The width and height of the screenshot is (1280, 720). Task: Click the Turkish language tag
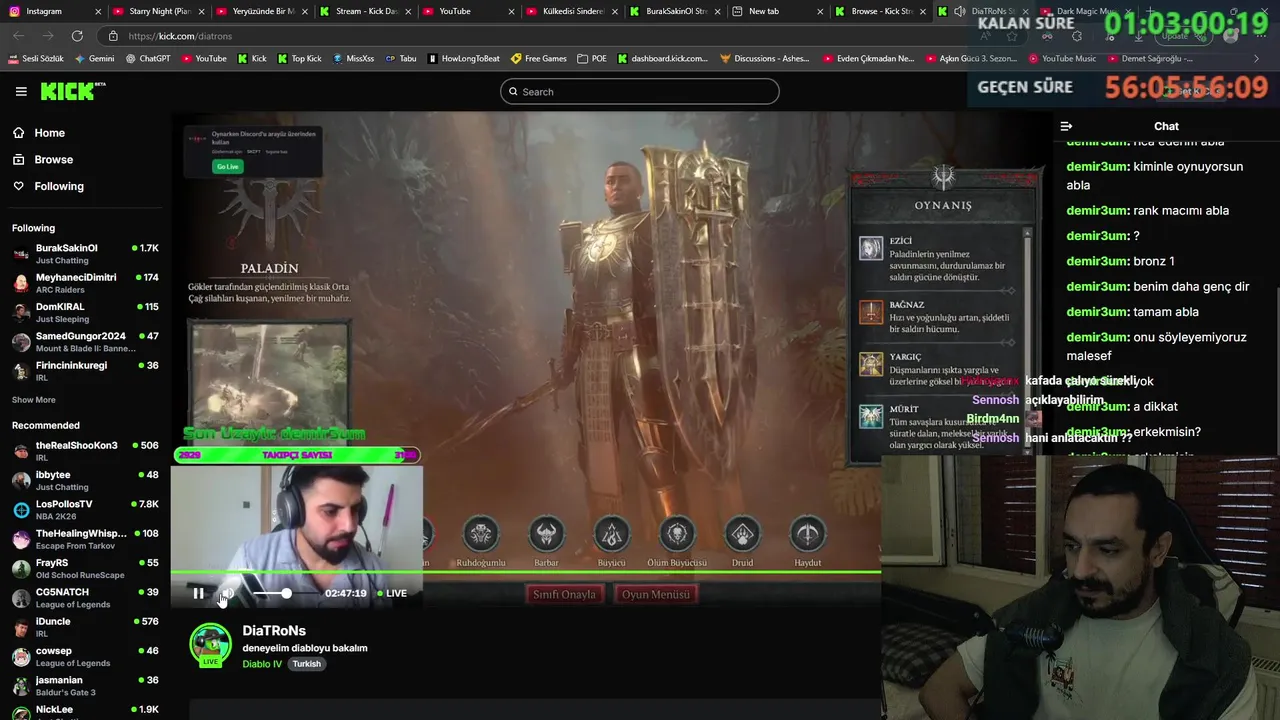[307, 664]
